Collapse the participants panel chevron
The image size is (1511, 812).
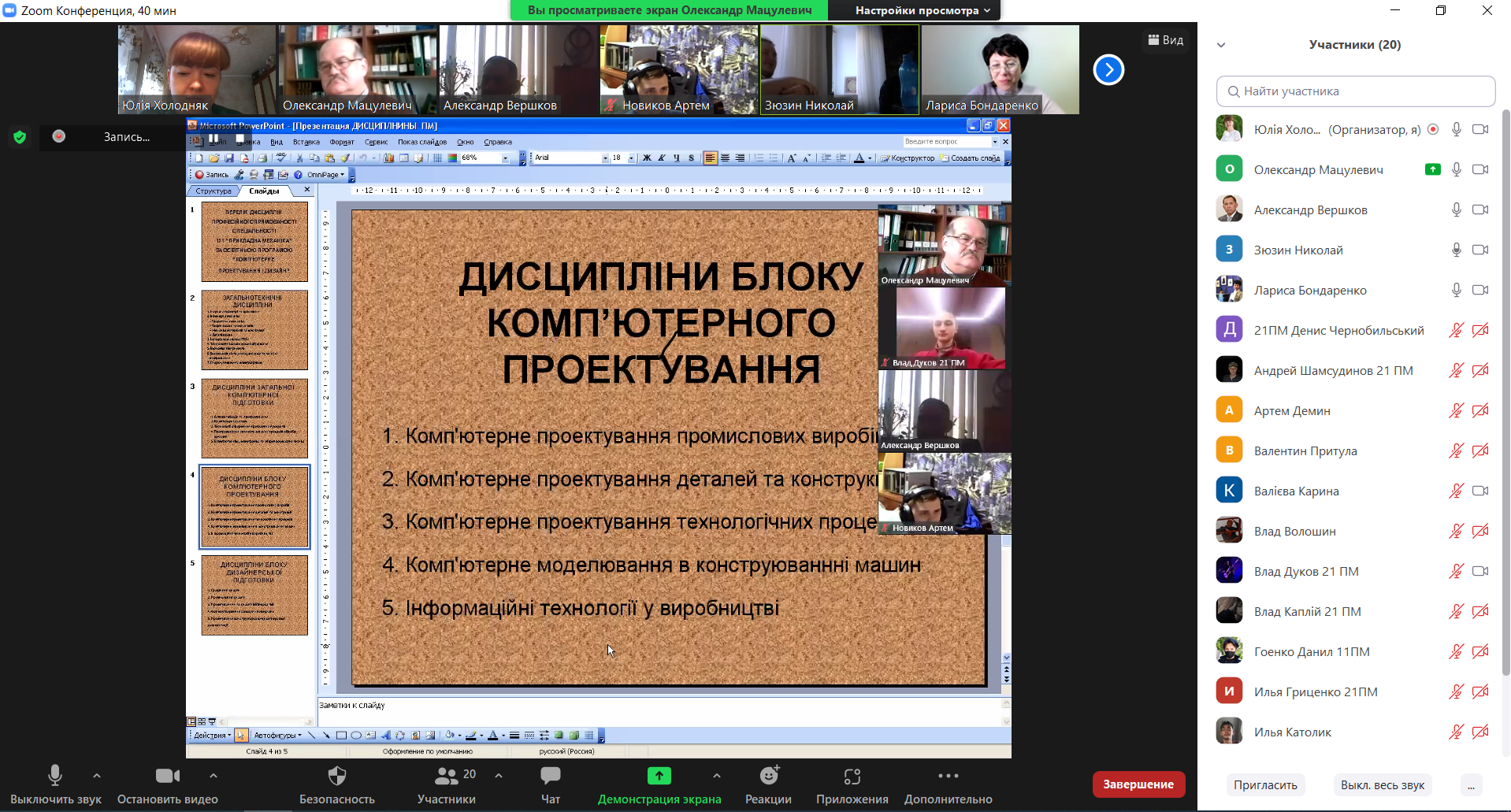point(1221,45)
